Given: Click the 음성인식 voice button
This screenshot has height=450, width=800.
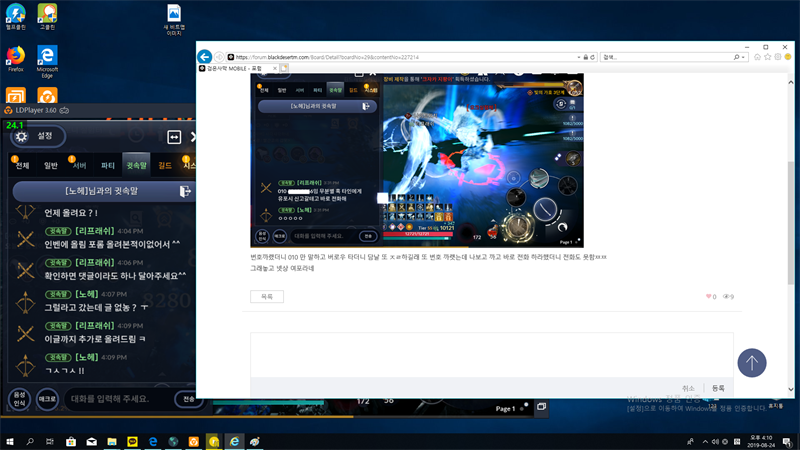Looking at the screenshot, I should (x=19, y=399).
